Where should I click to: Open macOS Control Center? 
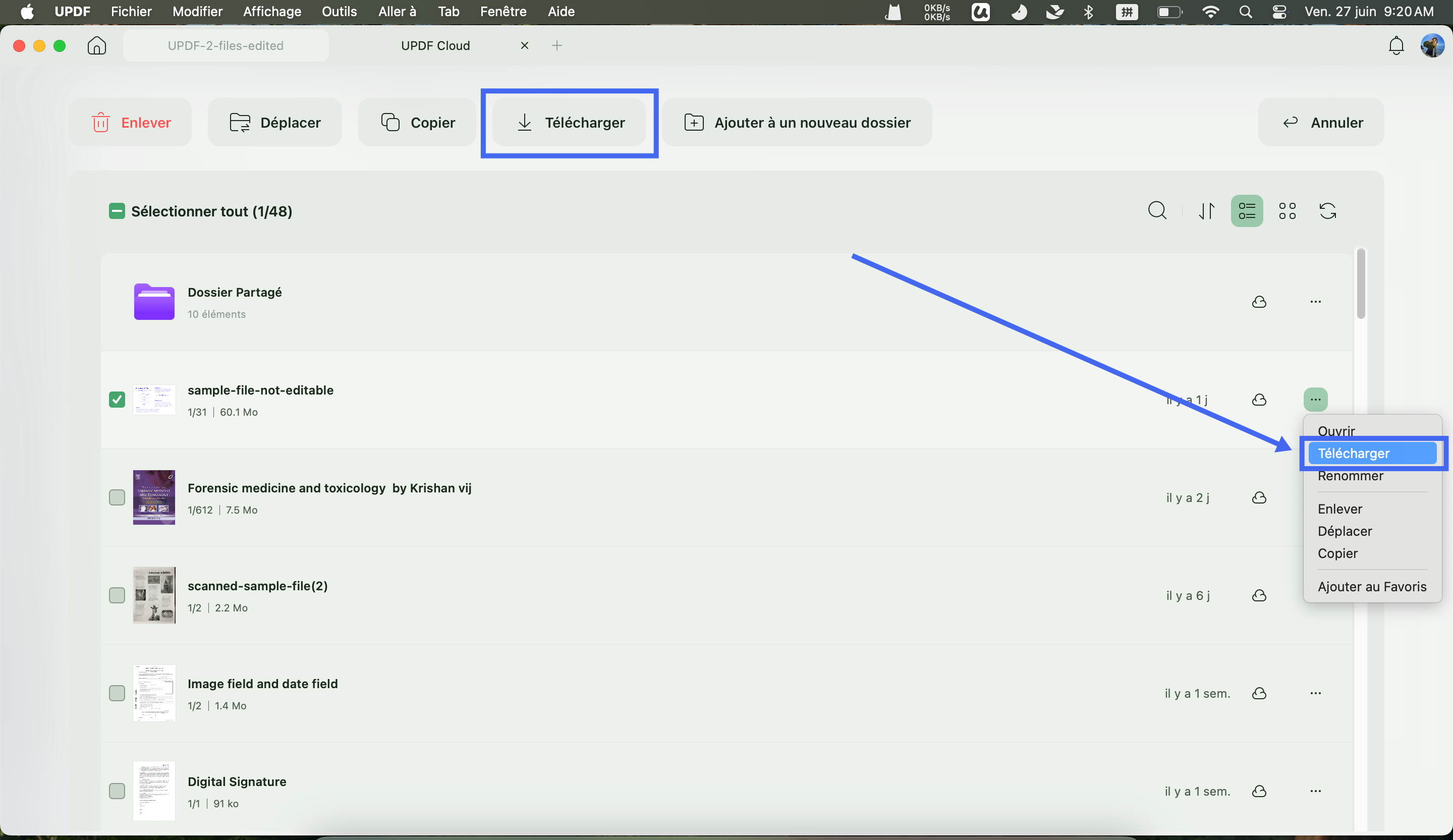pyautogui.click(x=1279, y=12)
